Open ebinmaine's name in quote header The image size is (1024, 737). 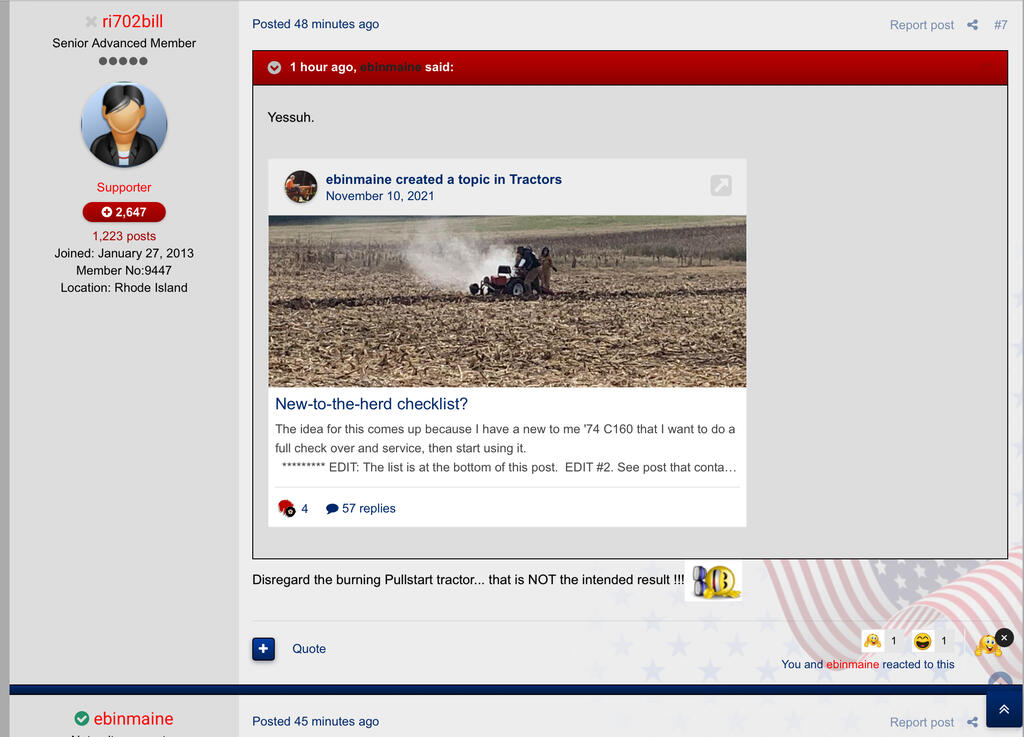[391, 67]
